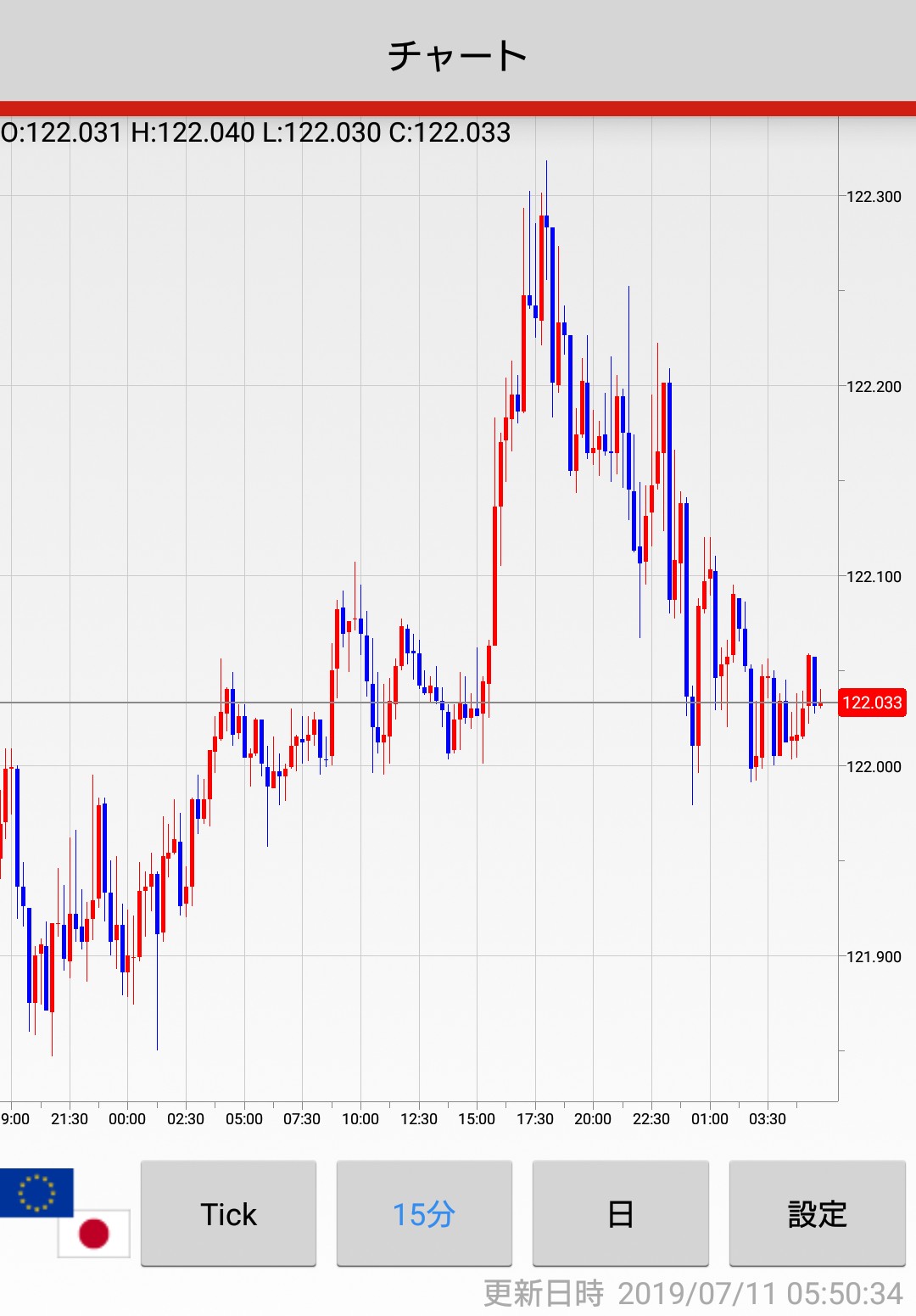Select the 10:00 time axis marker
The image size is (916, 1316).
[360, 1119]
